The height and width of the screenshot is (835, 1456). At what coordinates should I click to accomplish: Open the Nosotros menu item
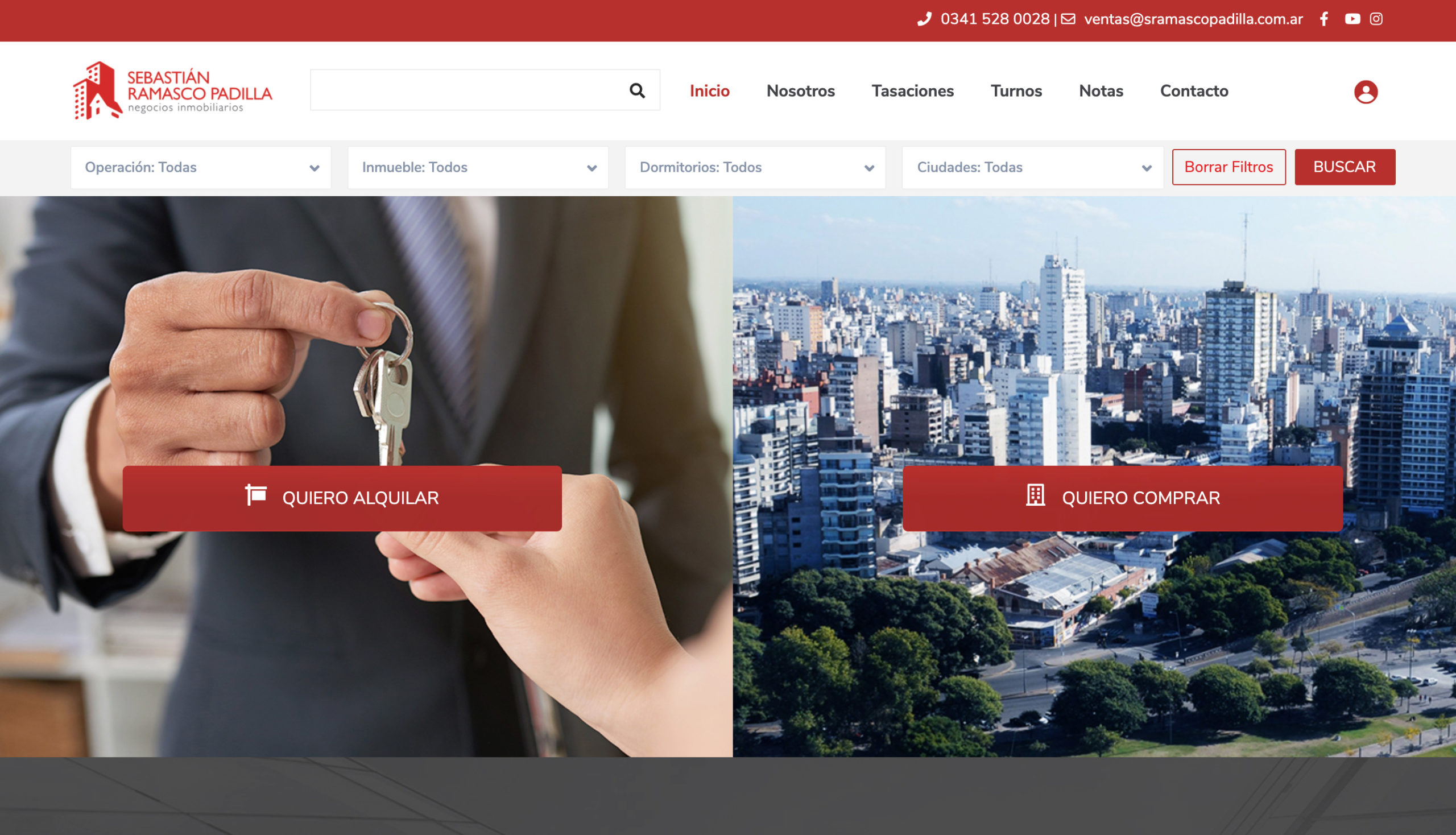click(x=801, y=90)
